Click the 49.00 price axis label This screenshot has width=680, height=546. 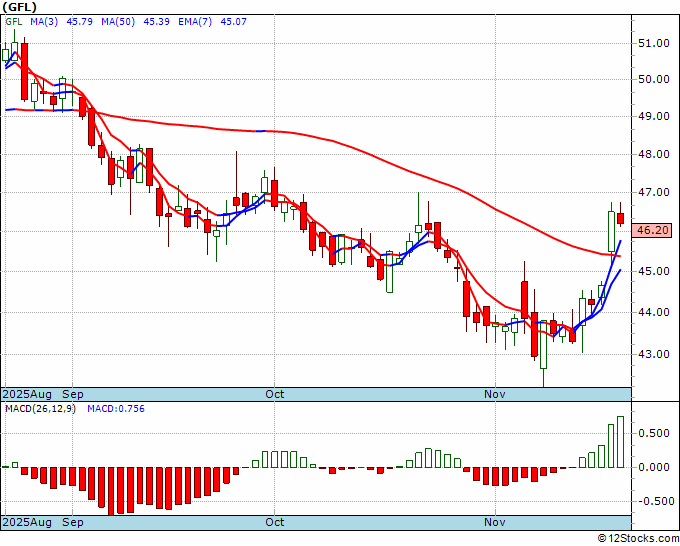coord(654,116)
